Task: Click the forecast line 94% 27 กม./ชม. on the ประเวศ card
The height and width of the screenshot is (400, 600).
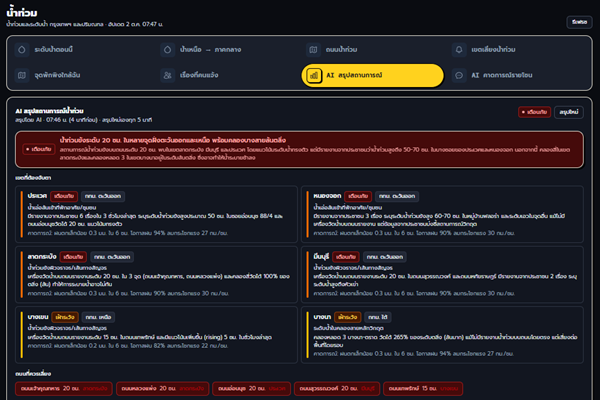Action: point(127,233)
